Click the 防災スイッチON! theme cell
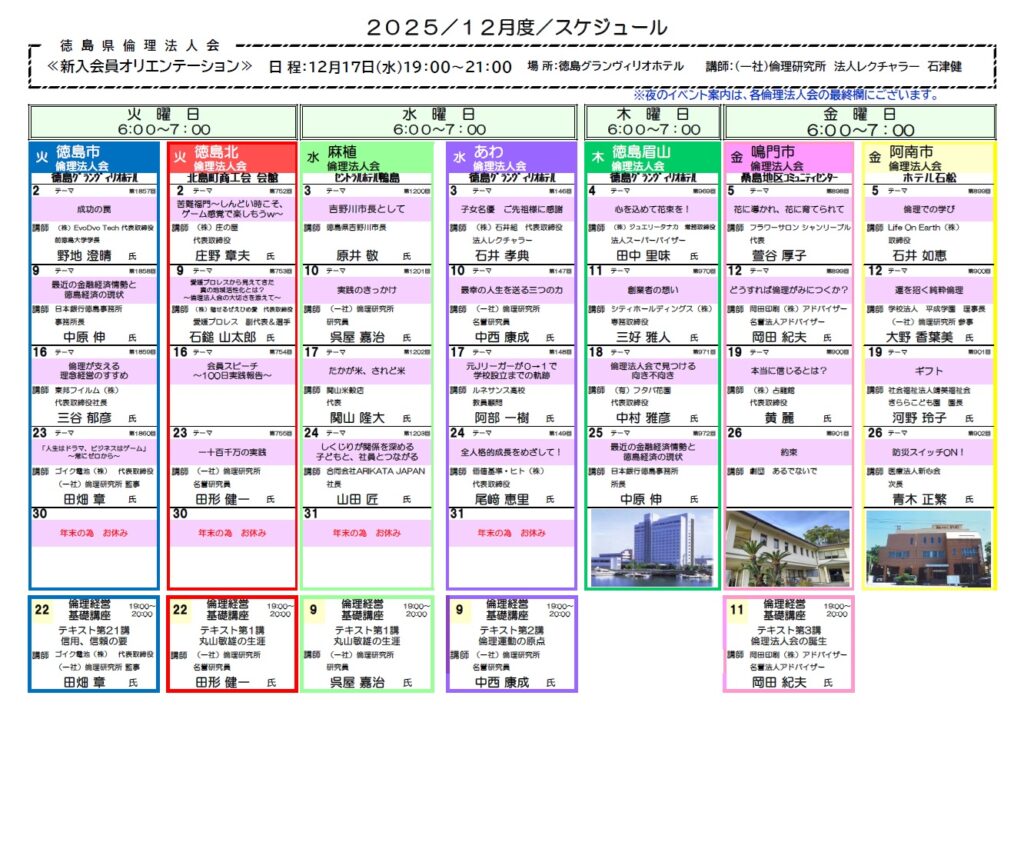Image resolution: width=1024 pixels, height=852 pixels. click(x=928, y=451)
